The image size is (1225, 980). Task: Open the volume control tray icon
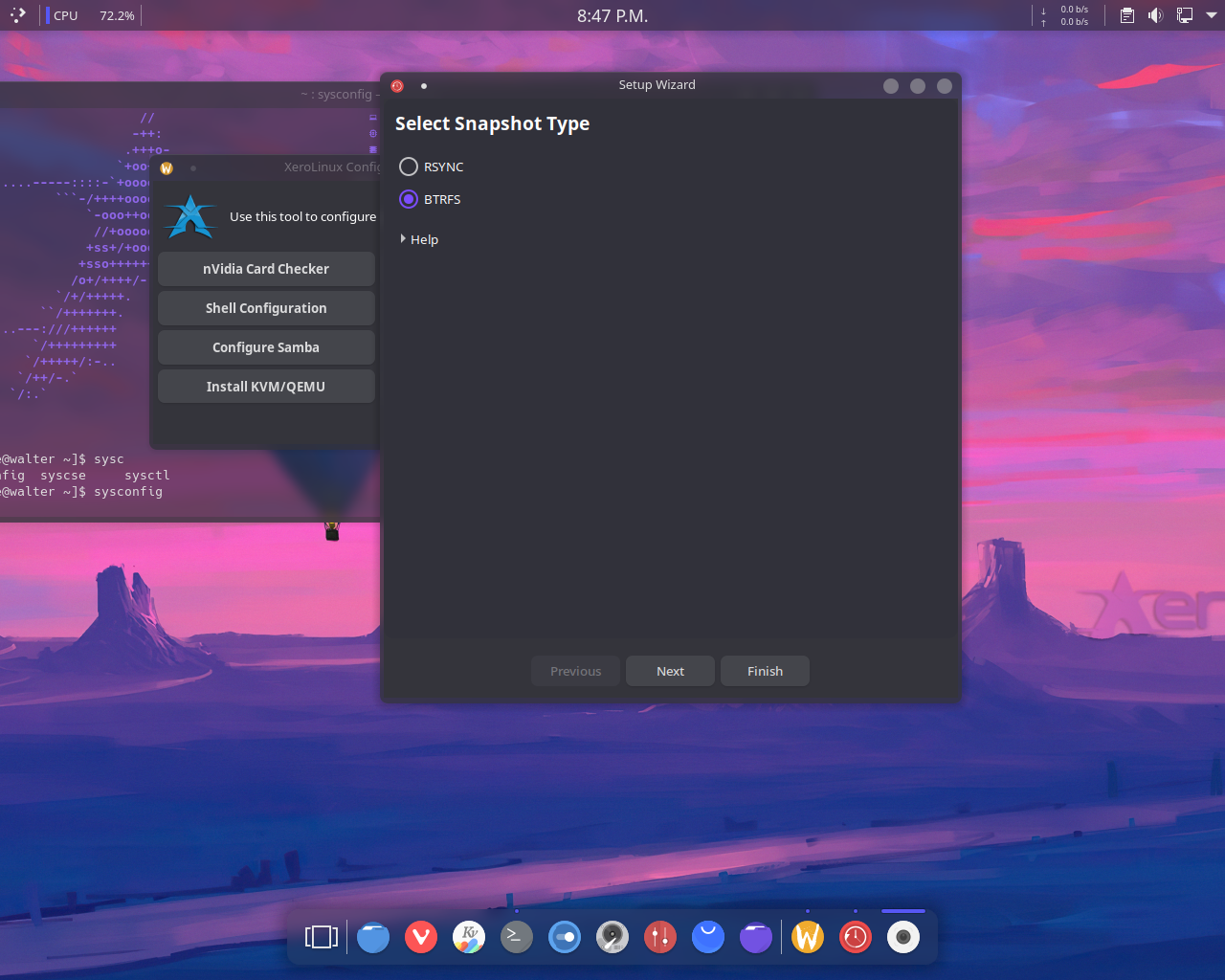1155,15
